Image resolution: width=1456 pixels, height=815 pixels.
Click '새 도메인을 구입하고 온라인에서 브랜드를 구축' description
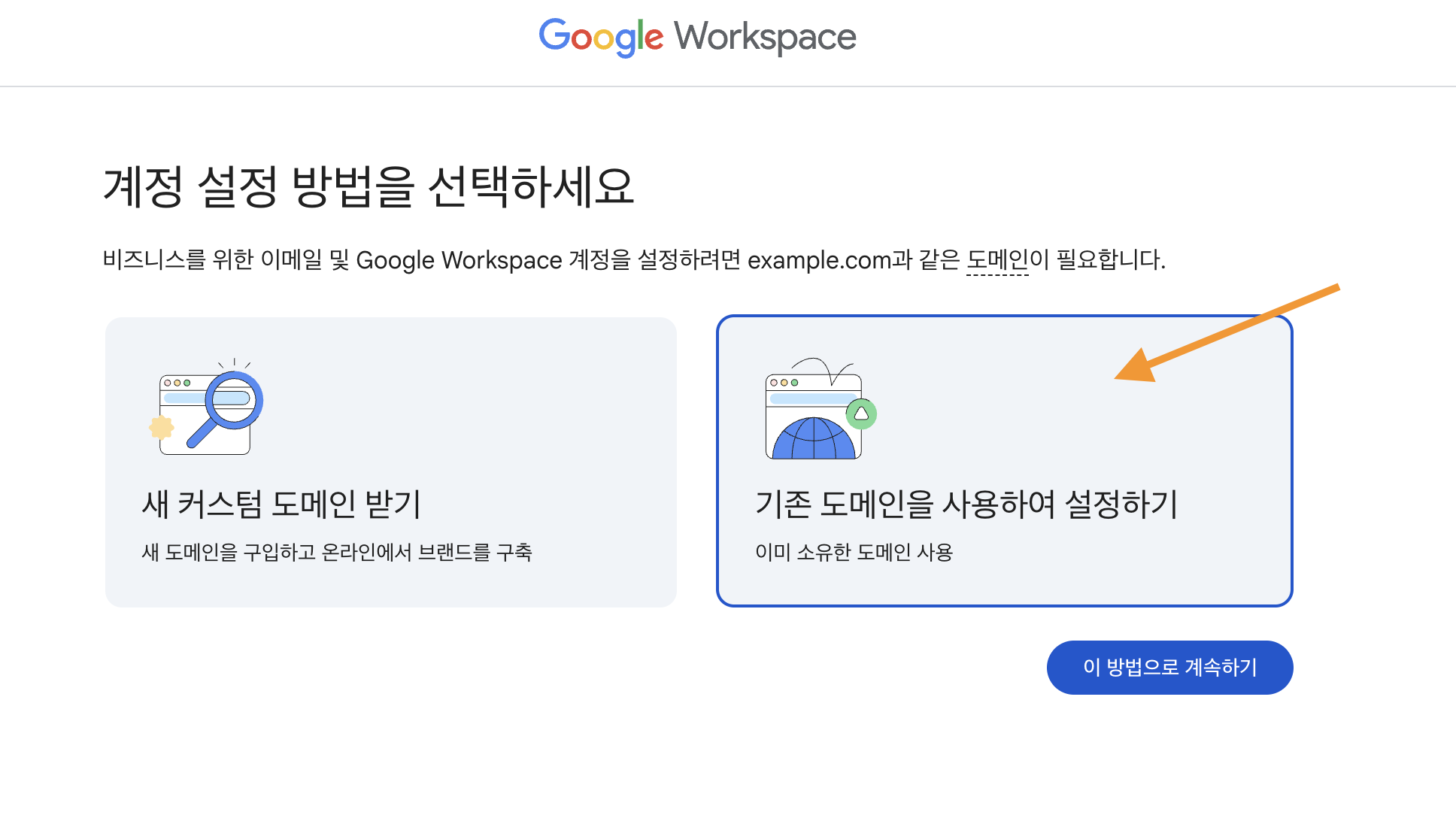coord(336,553)
